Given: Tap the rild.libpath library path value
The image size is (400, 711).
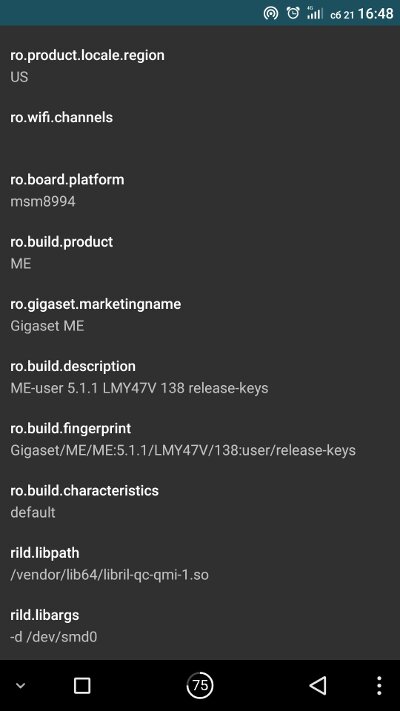Looking at the screenshot, I should pyautogui.click(x=109, y=575).
